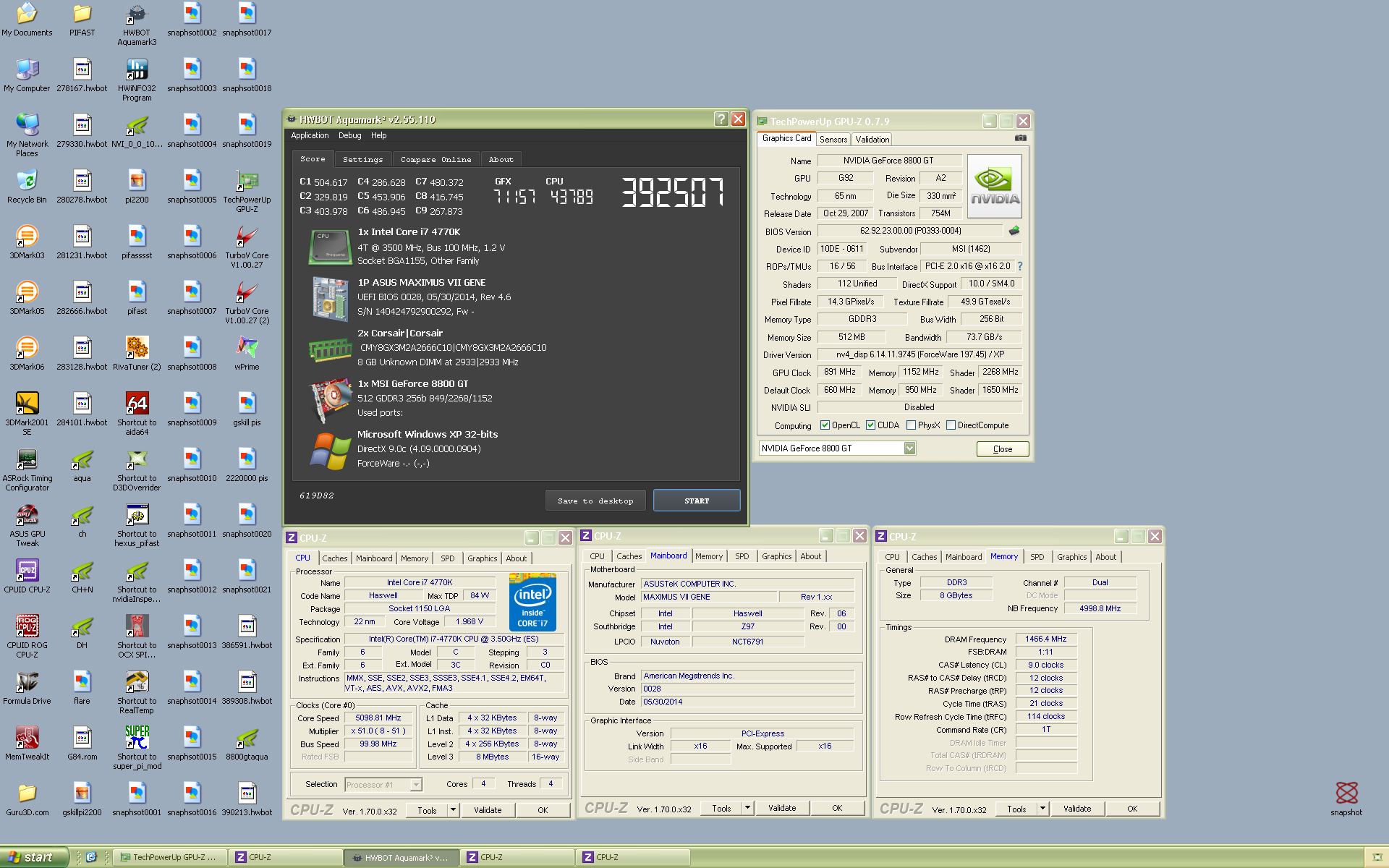Screen dimensions: 1389x868
Task: Open the MemTweakIt desktop icon
Action: click(x=27, y=744)
